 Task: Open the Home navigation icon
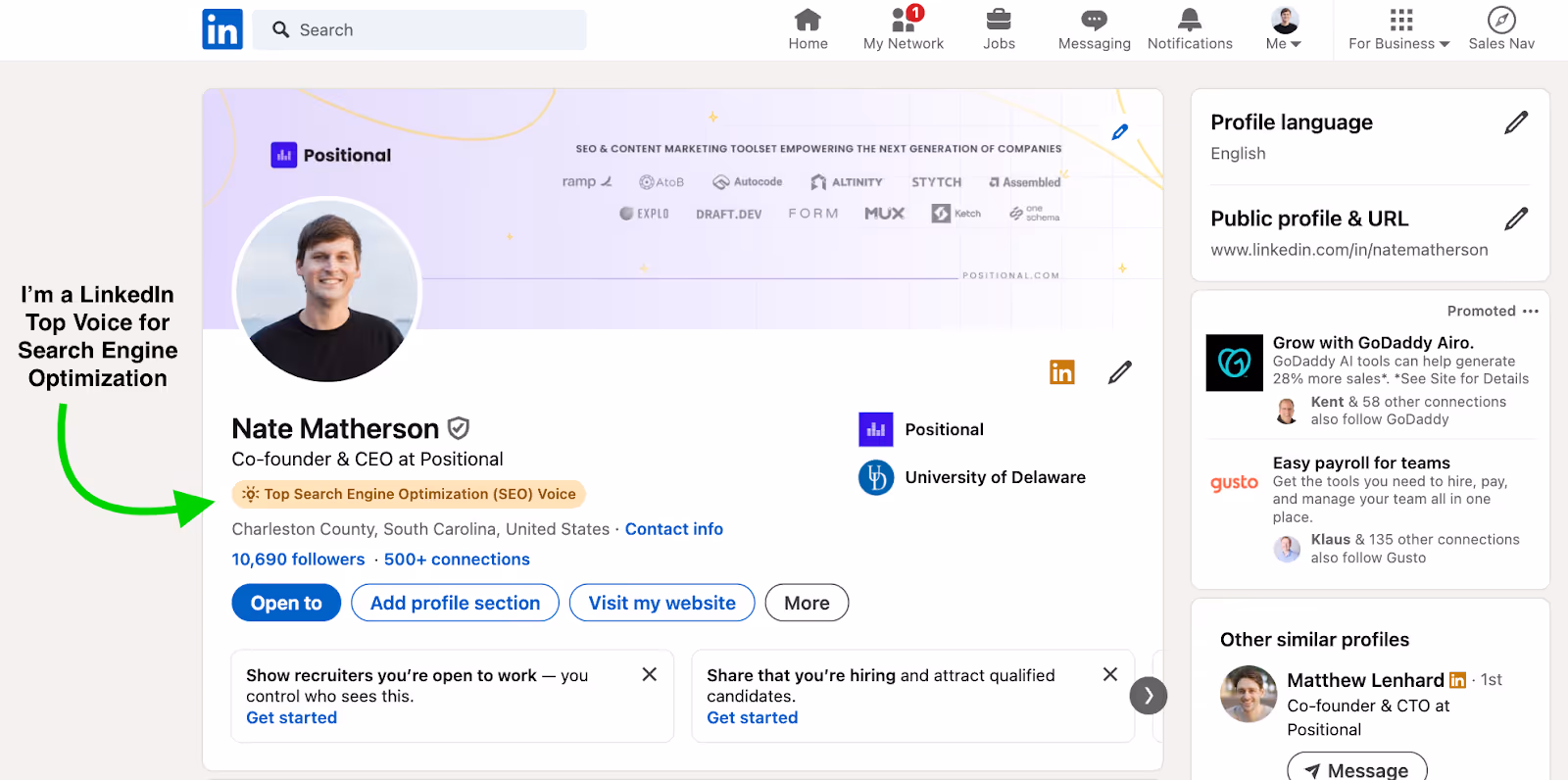[x=808, y=29]
